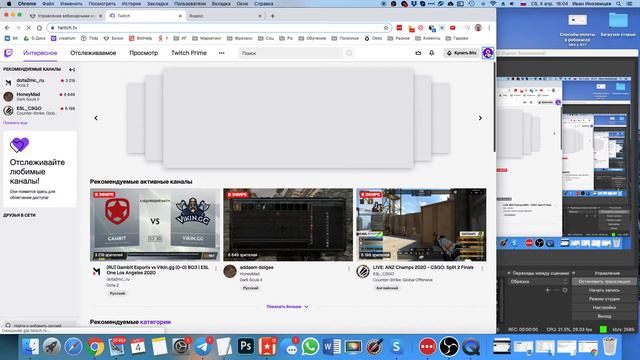Show the previous carousel slide arrow
The height and width of the screenshot is (360, 640).
(96, 118)
